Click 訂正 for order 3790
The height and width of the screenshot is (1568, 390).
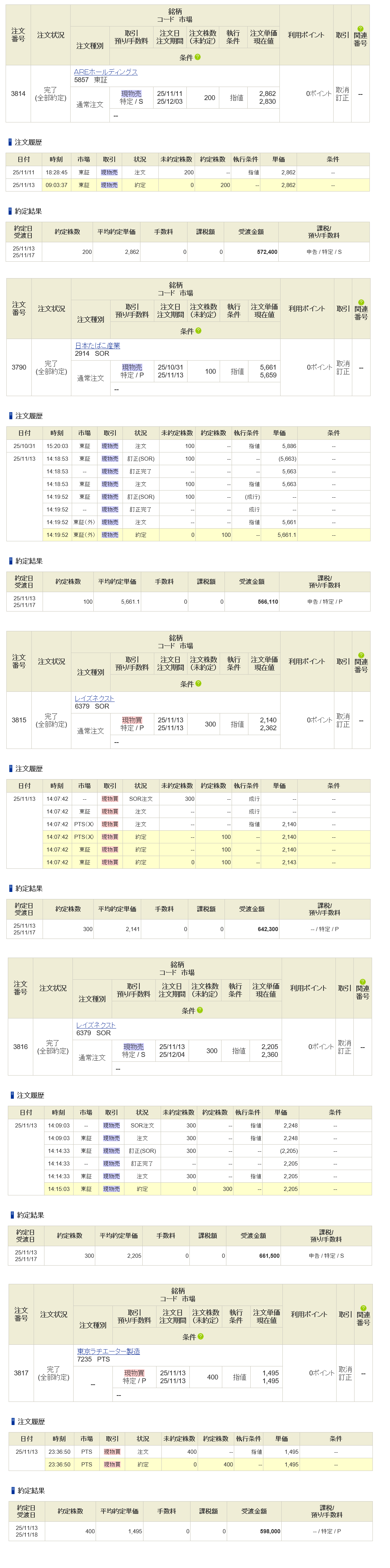[343, 371]
